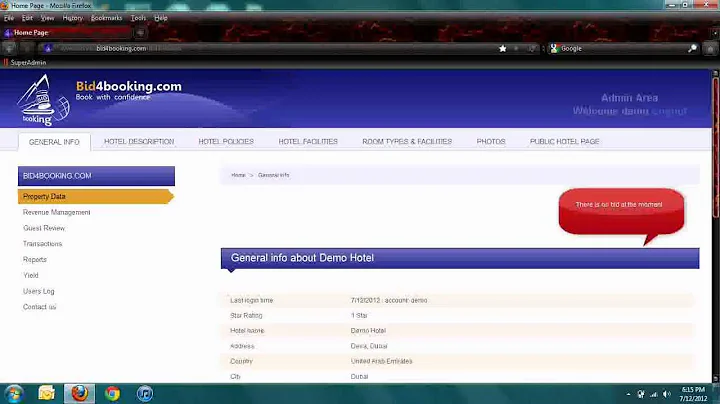Open the Tools menu
This screenshot has width=720, height=404.
[x=138, y=18]
